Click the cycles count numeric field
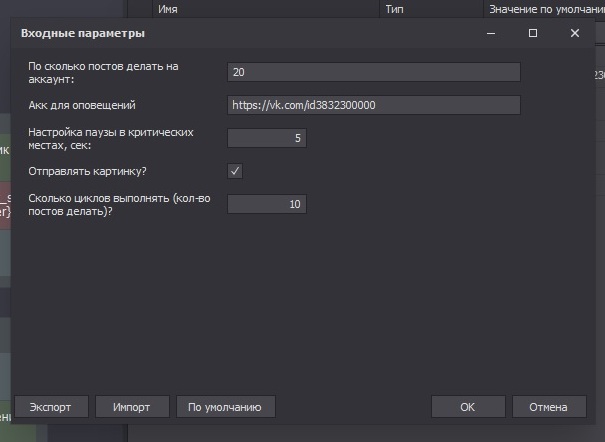 click(267, 204)
